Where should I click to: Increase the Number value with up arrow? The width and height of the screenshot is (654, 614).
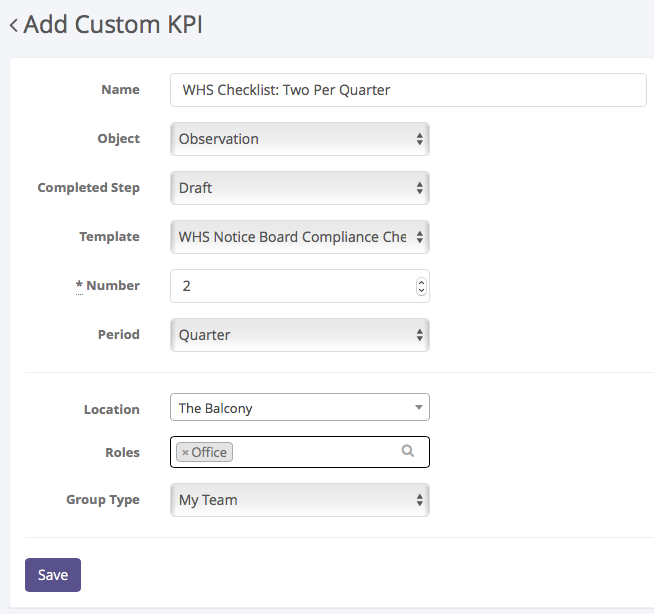[x=421, y=282]
